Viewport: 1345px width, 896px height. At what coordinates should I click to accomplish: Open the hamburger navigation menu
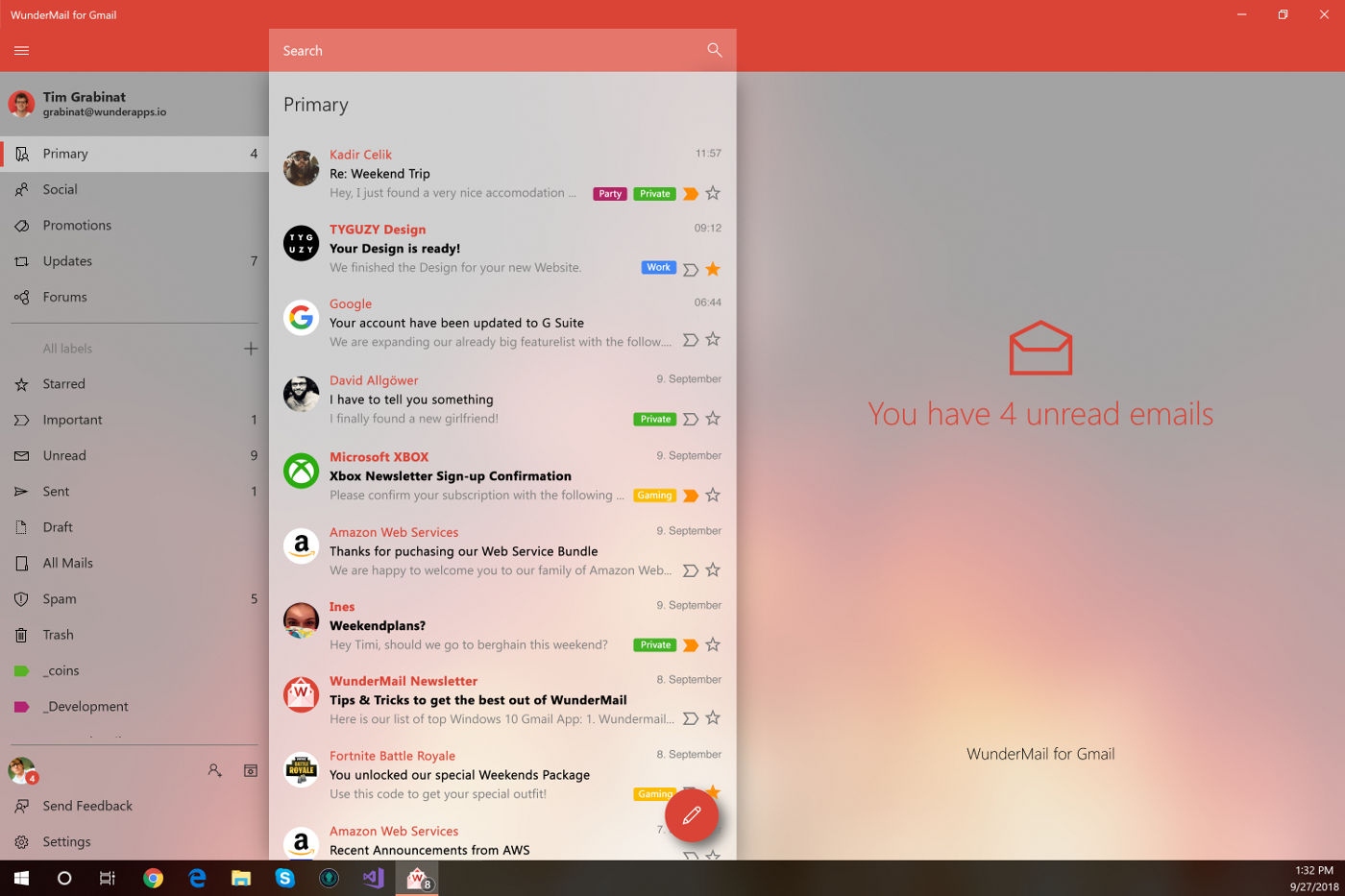[21, 51]
